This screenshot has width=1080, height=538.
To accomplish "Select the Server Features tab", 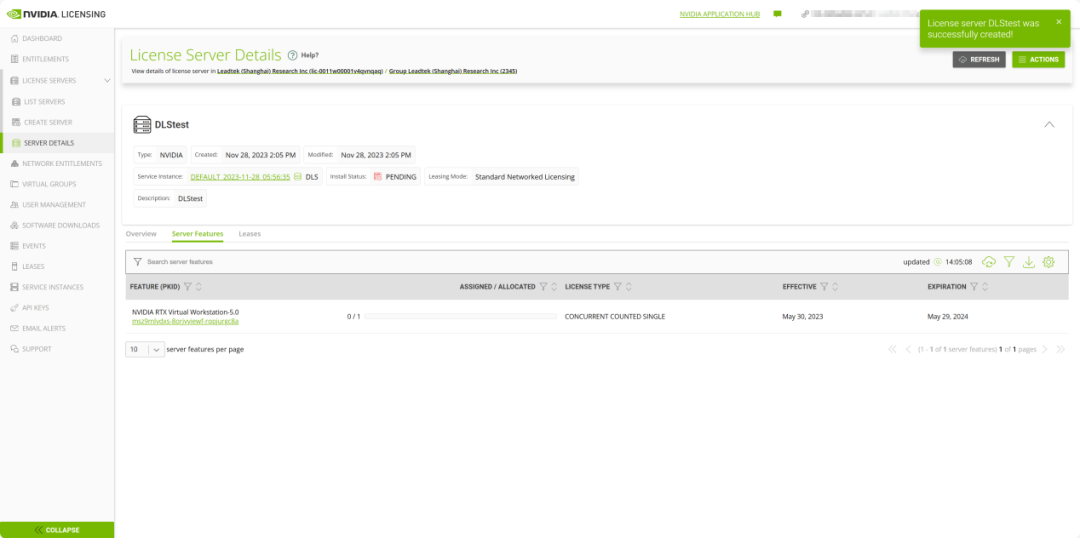I will click(198, 234).
